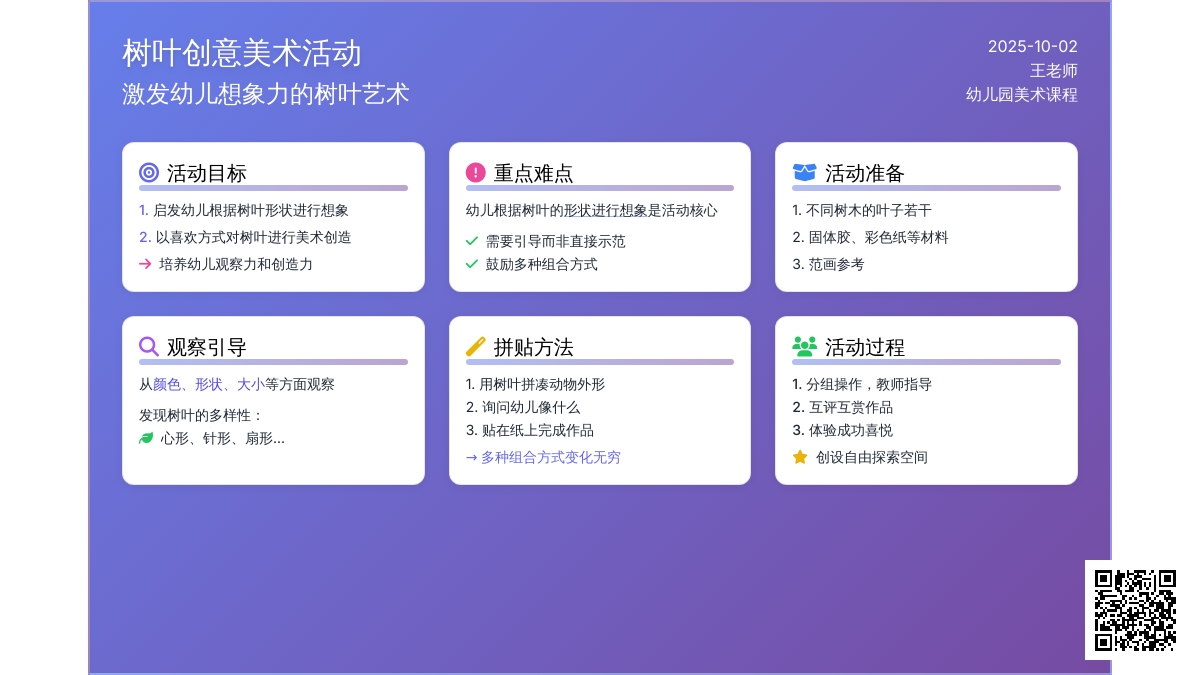1200x675 pixels.
Task: Click the pink exclamation icon beside 重点难点
Action: tap(476, 173)
